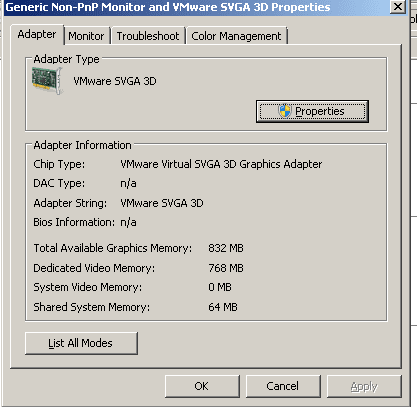Click the 'Dedicated Video Memory:' label
Image resolution: width=417 pixels, height=407 pixels.
94,268
